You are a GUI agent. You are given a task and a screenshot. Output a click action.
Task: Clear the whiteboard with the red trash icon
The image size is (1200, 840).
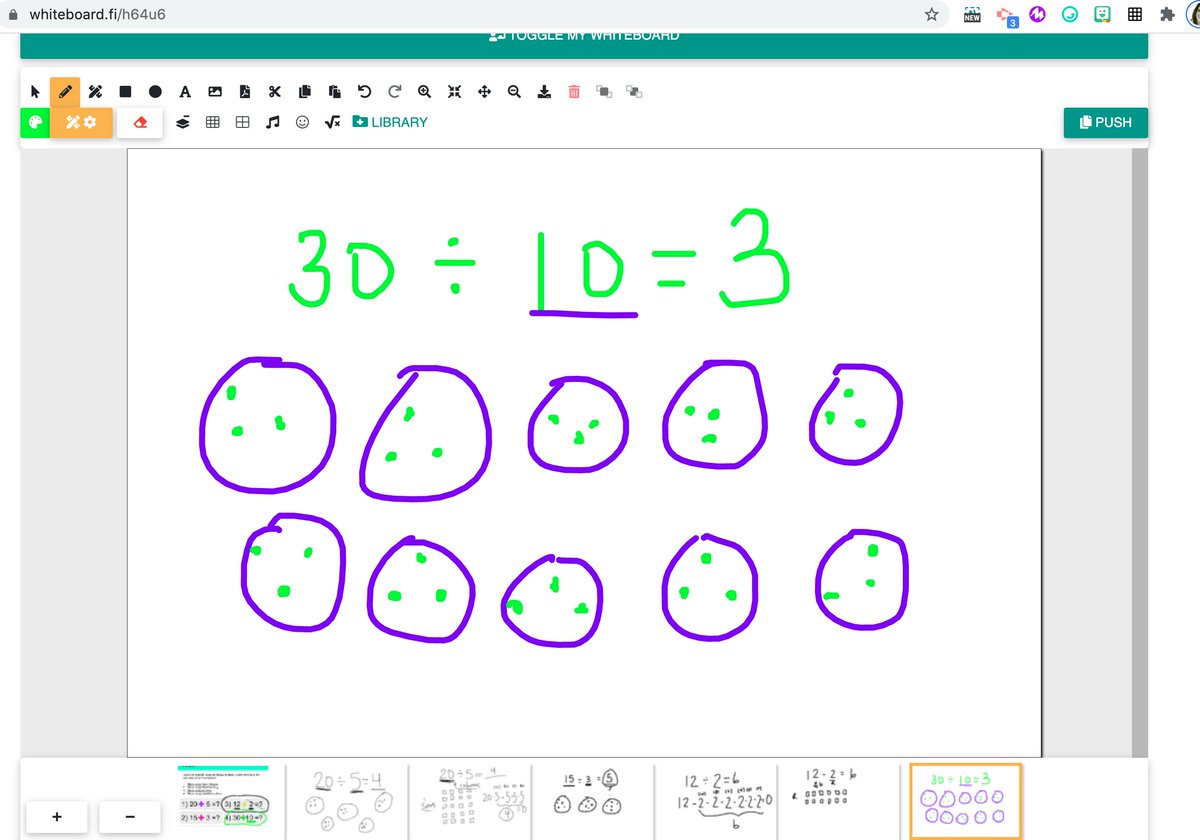pyautogui.click(x=574, y=91)
